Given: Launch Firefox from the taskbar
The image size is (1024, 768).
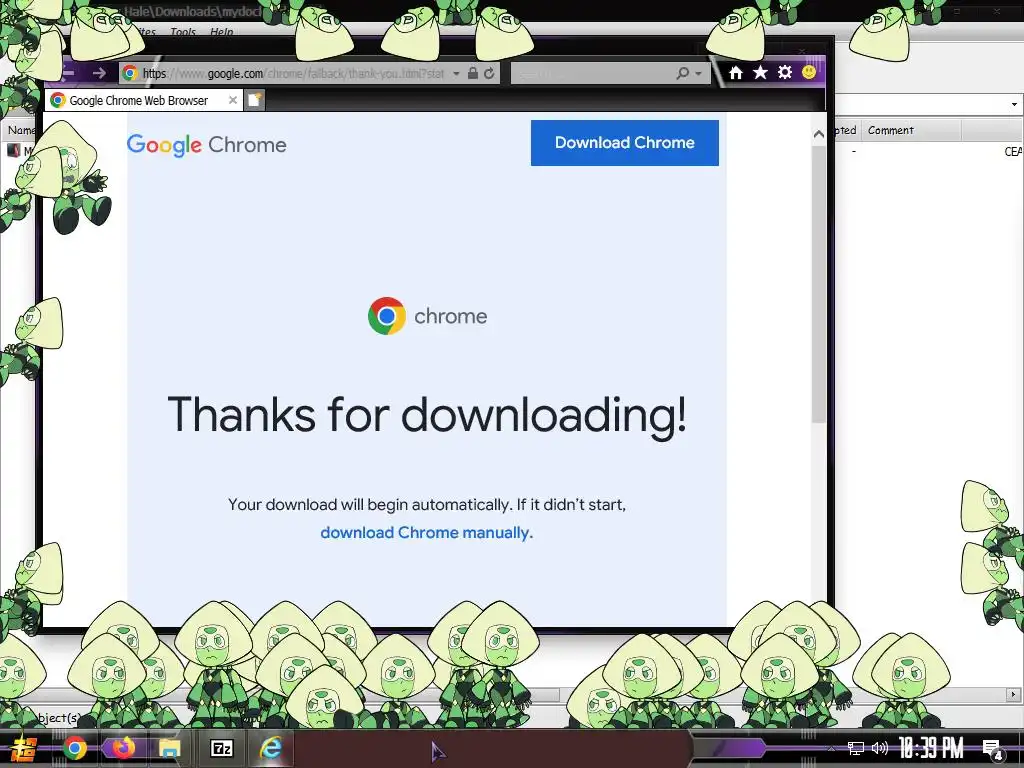Looking at the screenshot, I should (122, 747).
